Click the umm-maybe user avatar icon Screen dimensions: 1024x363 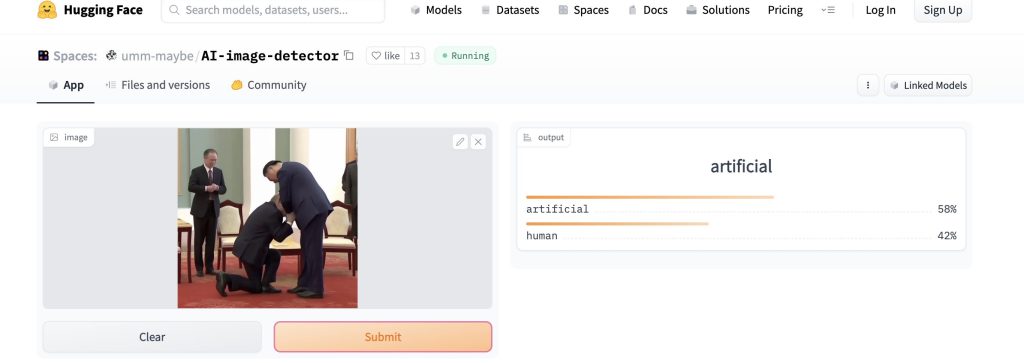click(111, 55)
